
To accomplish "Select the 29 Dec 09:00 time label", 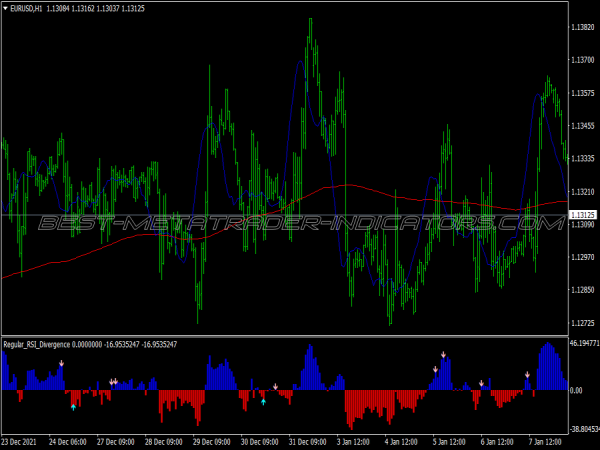I will click(212, 442).
